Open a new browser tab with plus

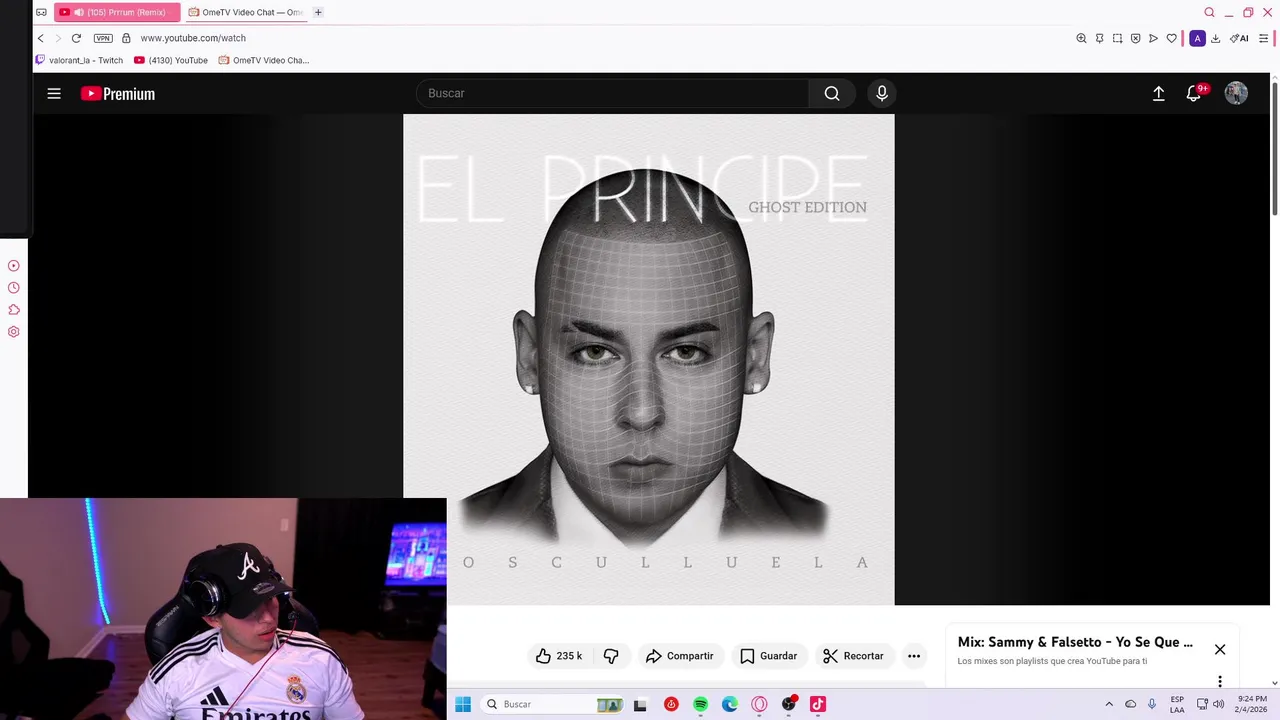pos(318,12)
